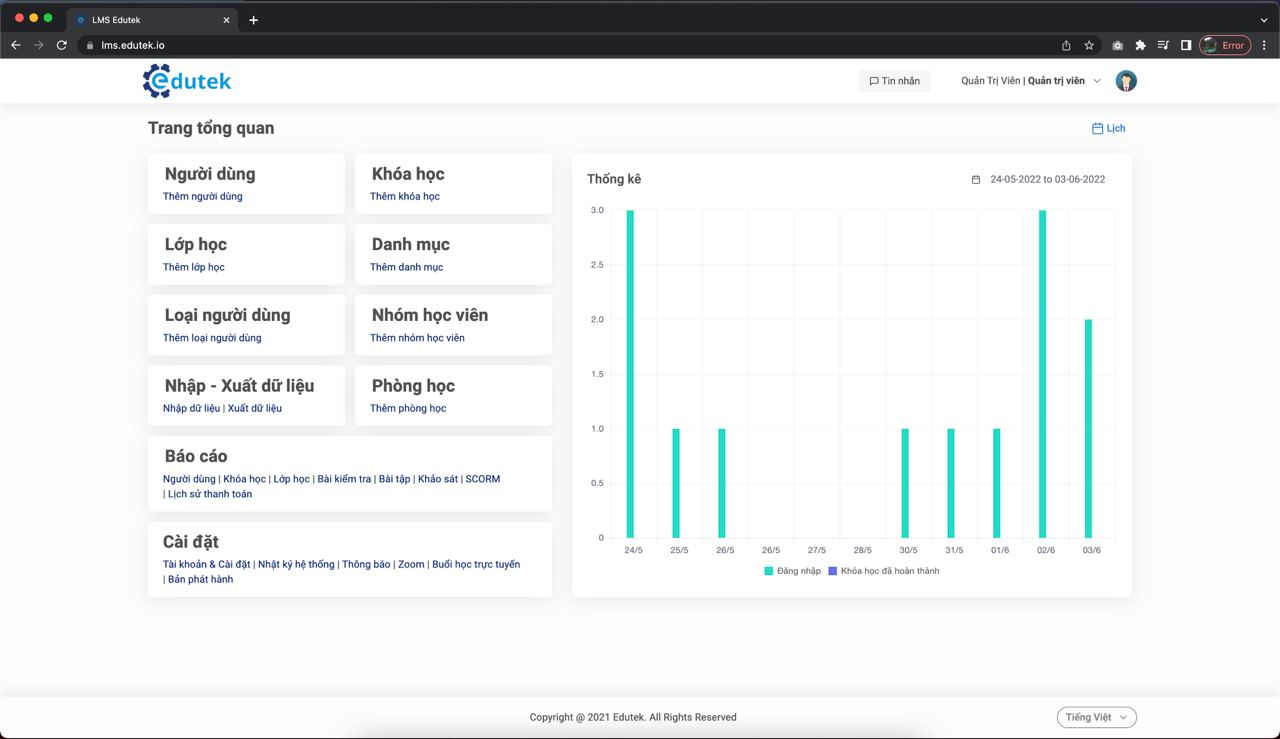Image resolution: width=1280 pixels, height=739 pixels.
Task: Go back with browser back arrow
Action: coord(16,45)
